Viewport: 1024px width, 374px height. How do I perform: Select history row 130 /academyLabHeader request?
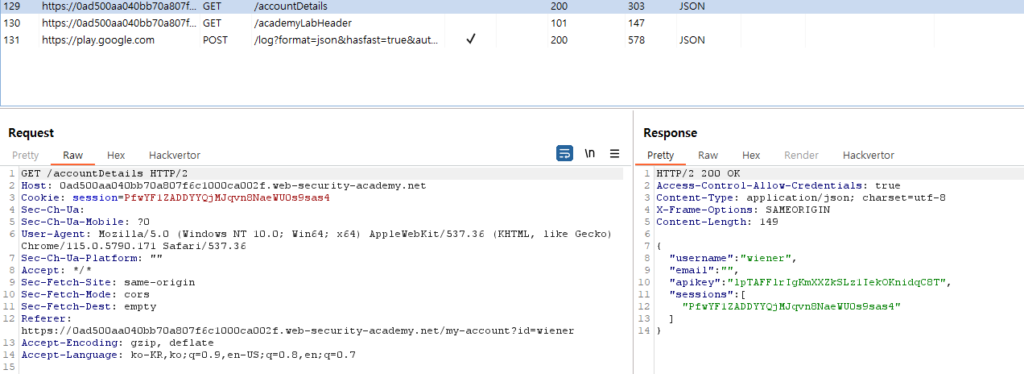(x=512, y=23)
